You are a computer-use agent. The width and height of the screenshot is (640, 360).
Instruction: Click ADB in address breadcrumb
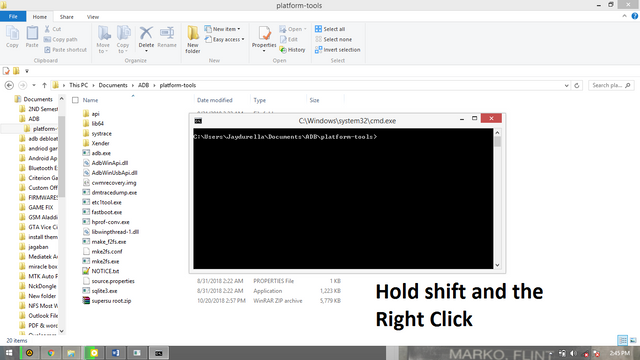pos(143,85)
